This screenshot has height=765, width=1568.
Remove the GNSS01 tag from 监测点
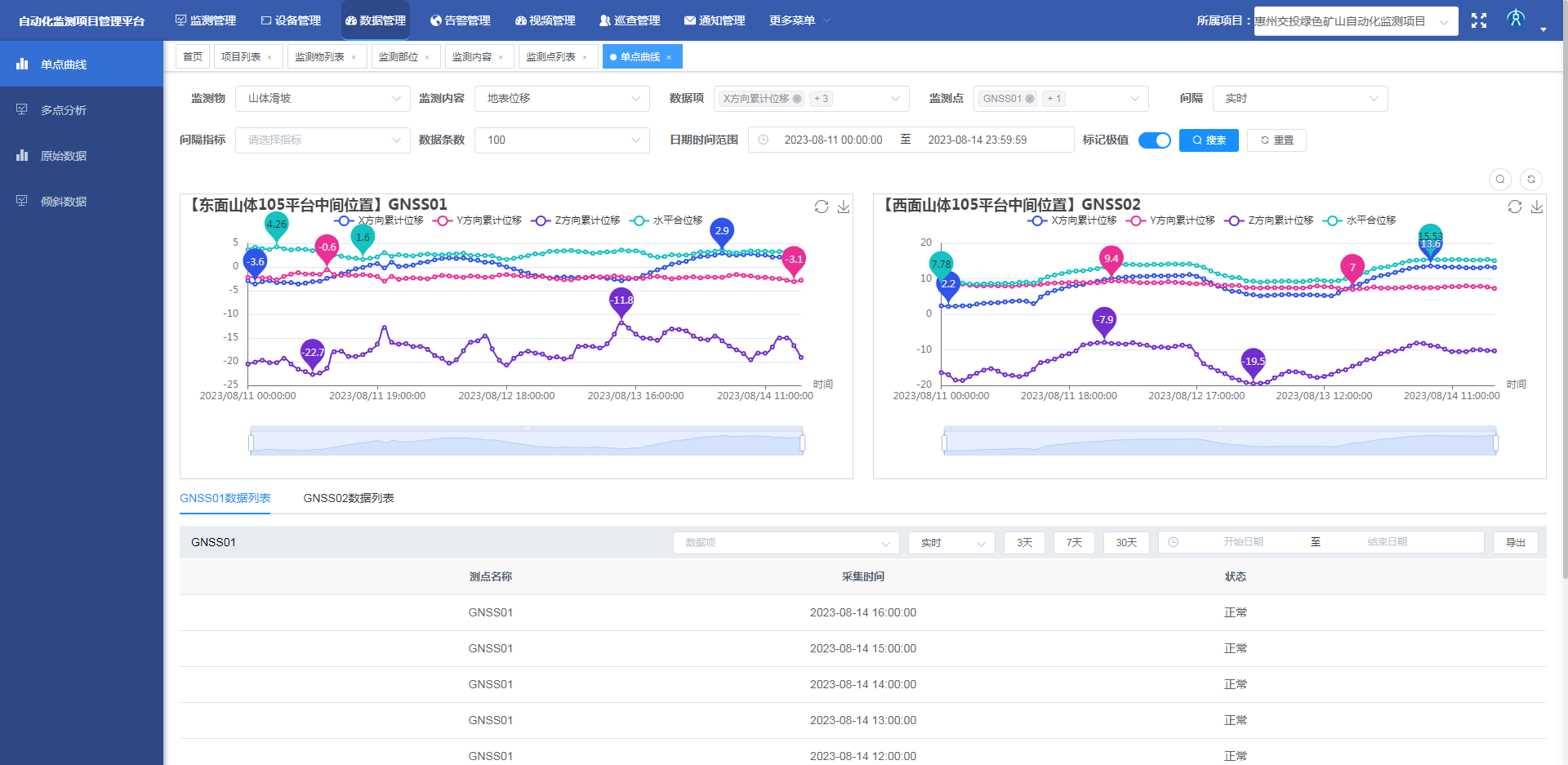[x=1030, y=99]
